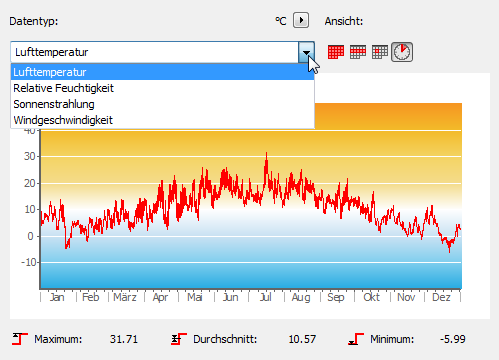Image resolution: width=499 pixels, height=360 pixels.
Task: Collapse the Datentyp combo box arrow
Action: pos(306,52)
